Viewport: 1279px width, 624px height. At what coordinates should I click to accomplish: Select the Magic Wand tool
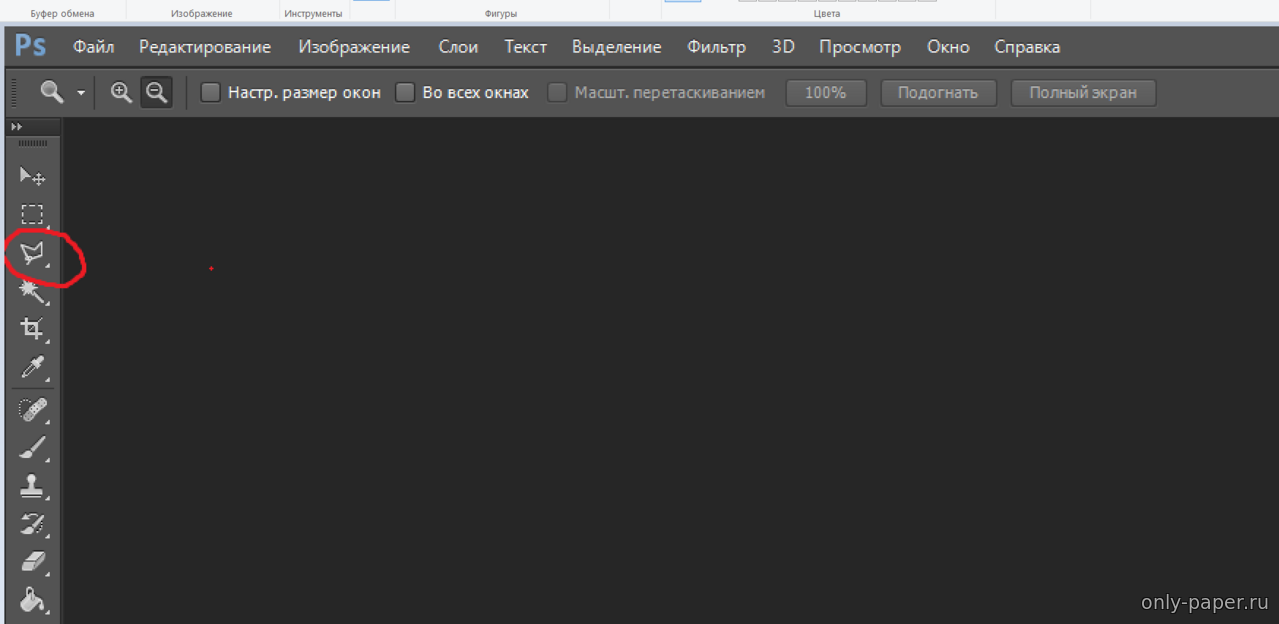point(32,291)
